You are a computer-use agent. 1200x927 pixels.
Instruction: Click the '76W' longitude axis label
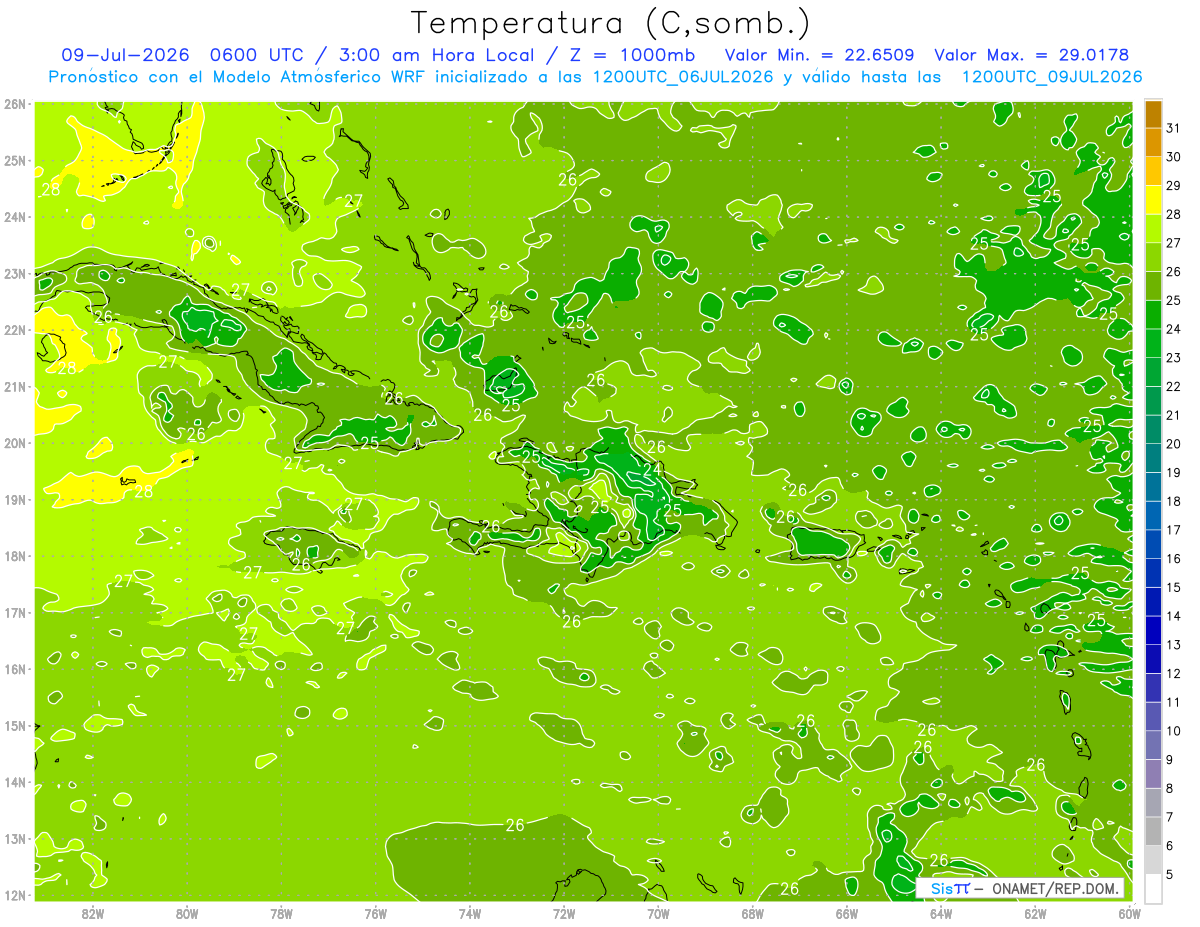[x=375, y=912]
